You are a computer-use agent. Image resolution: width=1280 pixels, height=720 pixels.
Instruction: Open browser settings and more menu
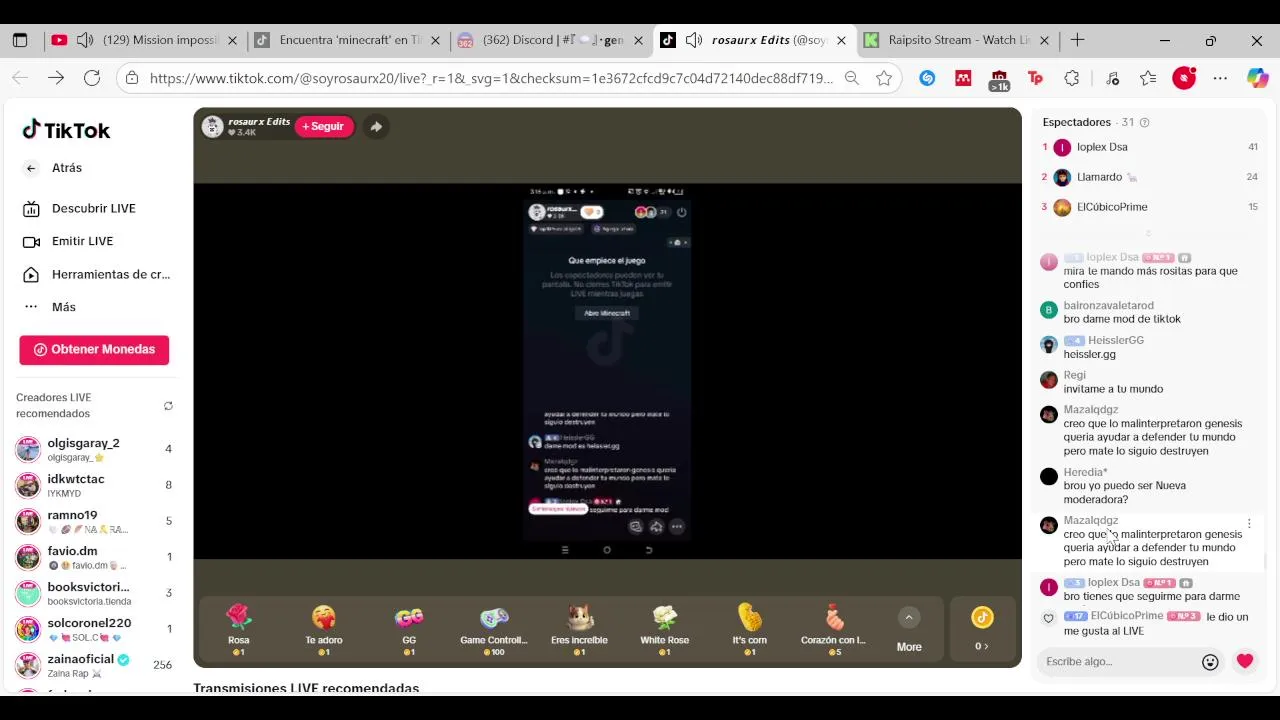point(1220,78)
